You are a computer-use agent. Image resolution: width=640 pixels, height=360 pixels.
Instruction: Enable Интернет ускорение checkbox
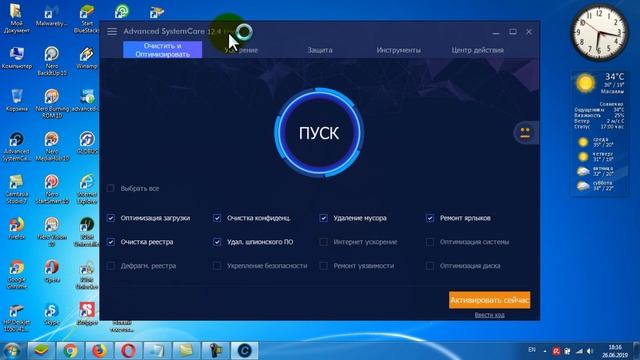pyautogui.click(x=323, y=242)
